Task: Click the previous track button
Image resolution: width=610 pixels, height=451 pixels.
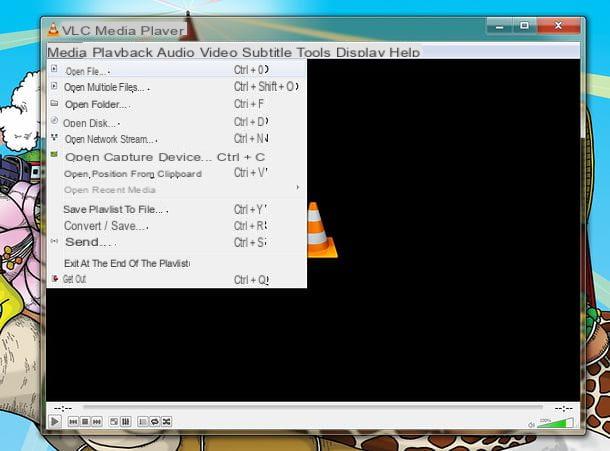Action: coord(73,421)
